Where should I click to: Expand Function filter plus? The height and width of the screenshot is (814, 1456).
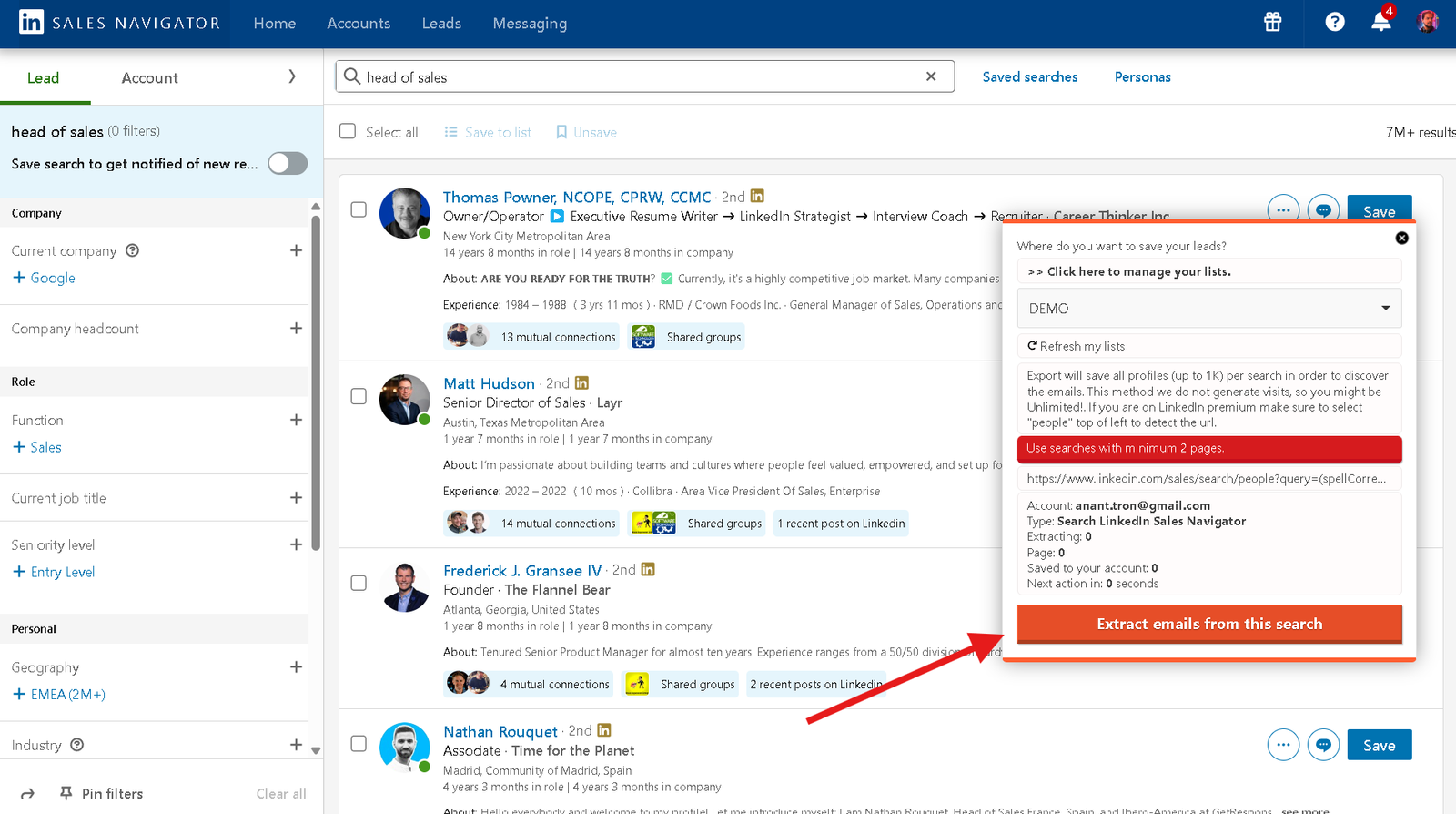click(296, 420)
